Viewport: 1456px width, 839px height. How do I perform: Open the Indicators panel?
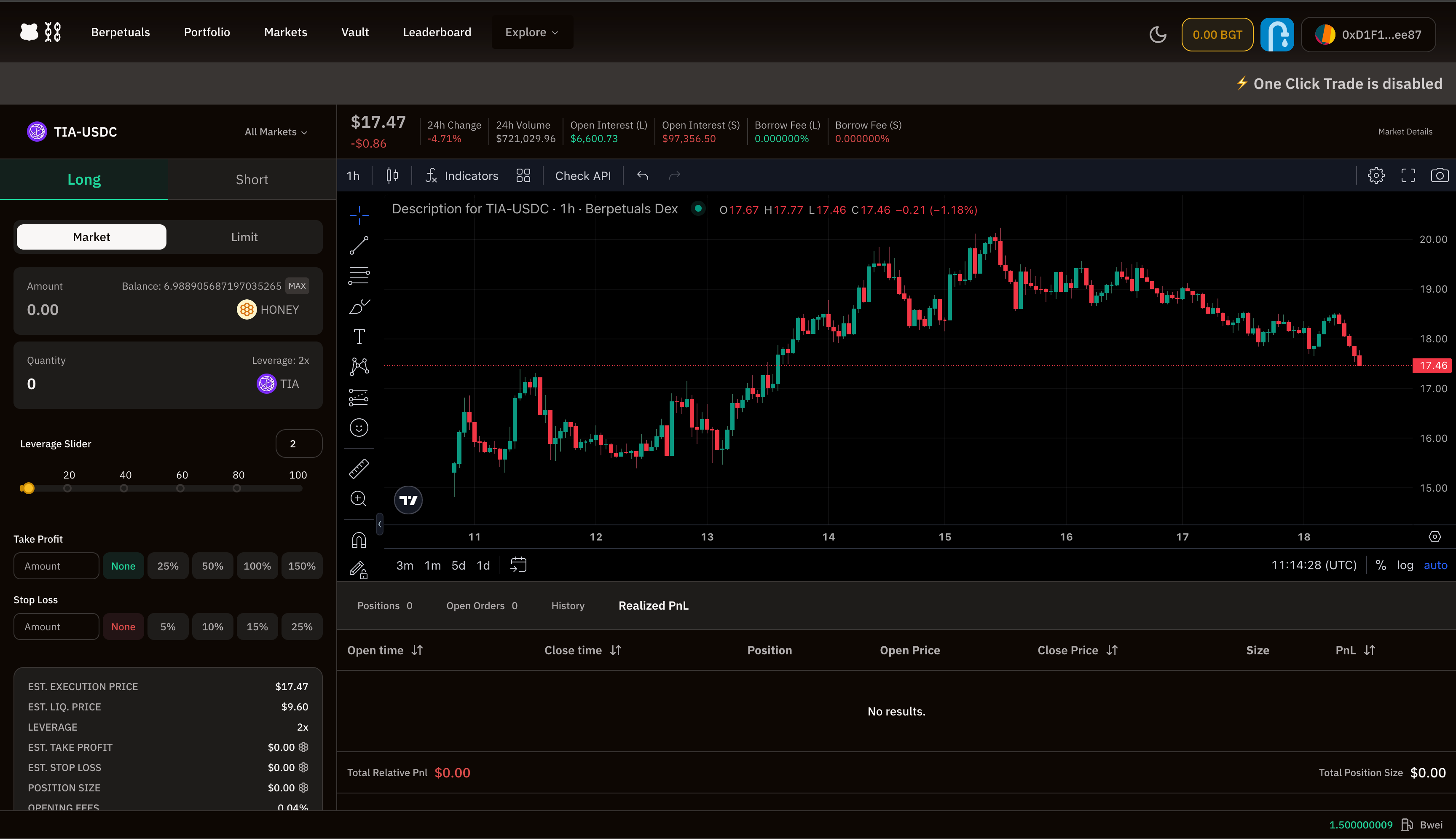(x=462, y=176)
